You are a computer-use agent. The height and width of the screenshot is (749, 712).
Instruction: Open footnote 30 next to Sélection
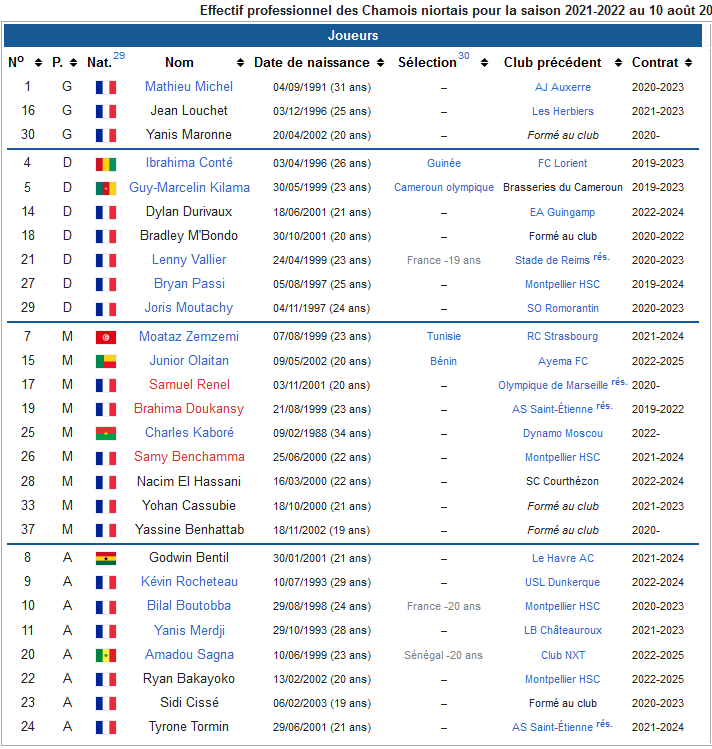pos(464,56)
